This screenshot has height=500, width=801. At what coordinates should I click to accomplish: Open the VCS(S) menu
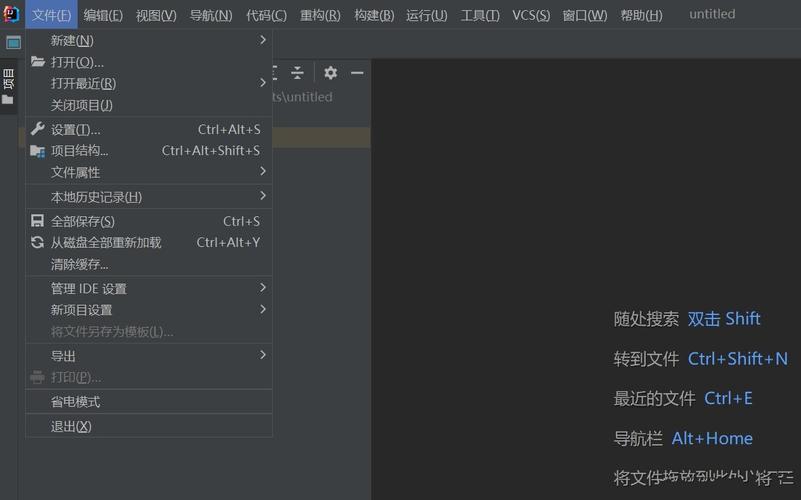click(x=531, y=15)
